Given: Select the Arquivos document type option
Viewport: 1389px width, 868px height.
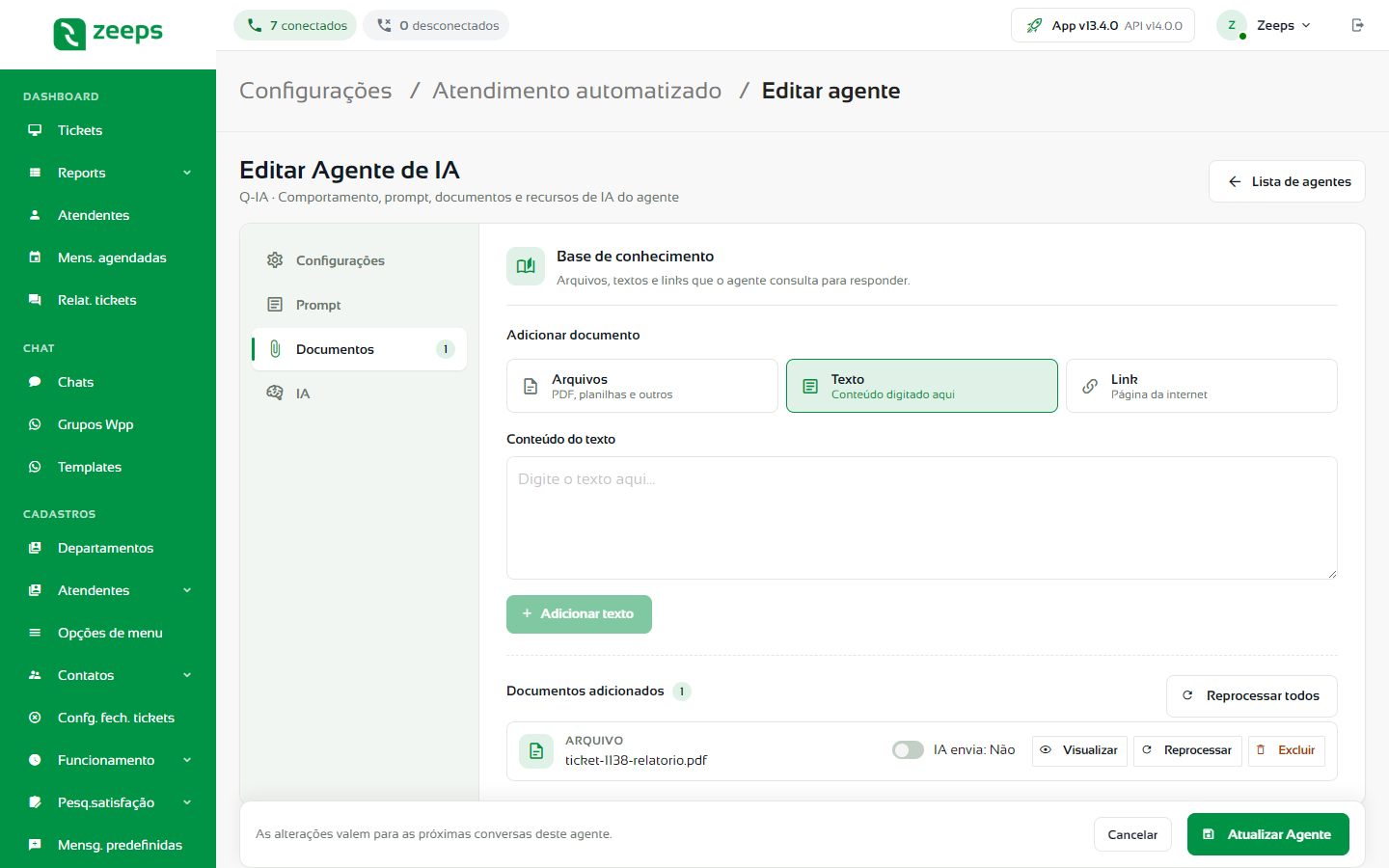Looking at the screenshot, I should click(642, 386).
